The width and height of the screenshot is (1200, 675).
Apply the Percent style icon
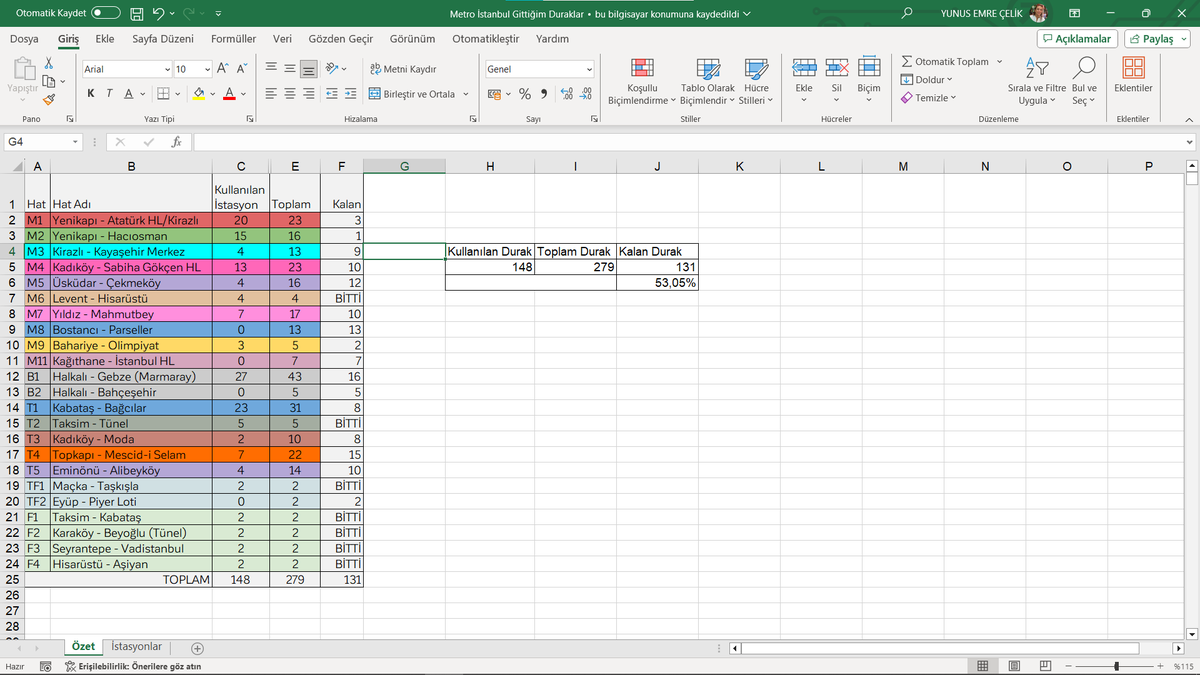[525, 94]
